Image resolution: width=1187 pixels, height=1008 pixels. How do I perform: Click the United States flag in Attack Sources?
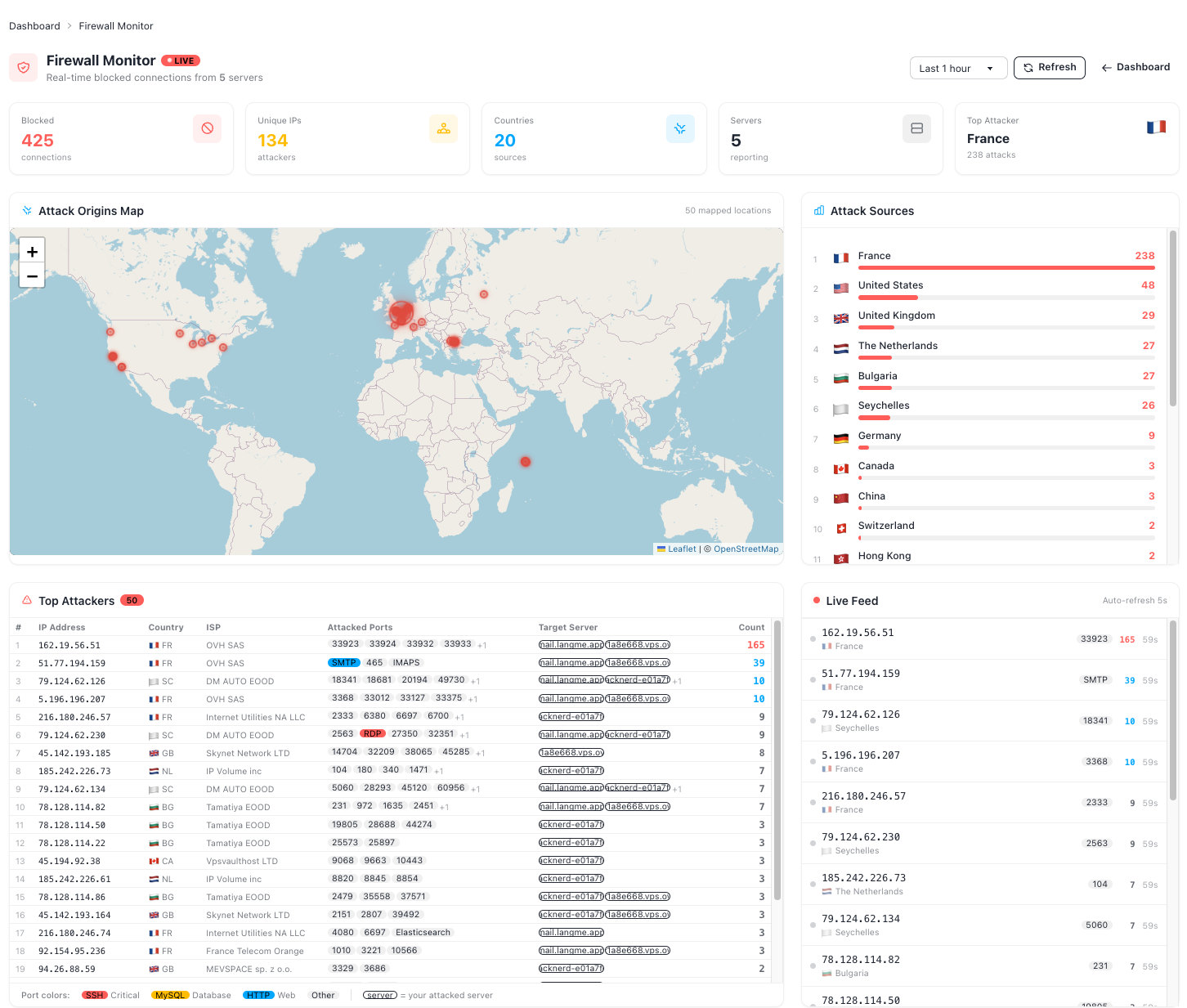841,289
